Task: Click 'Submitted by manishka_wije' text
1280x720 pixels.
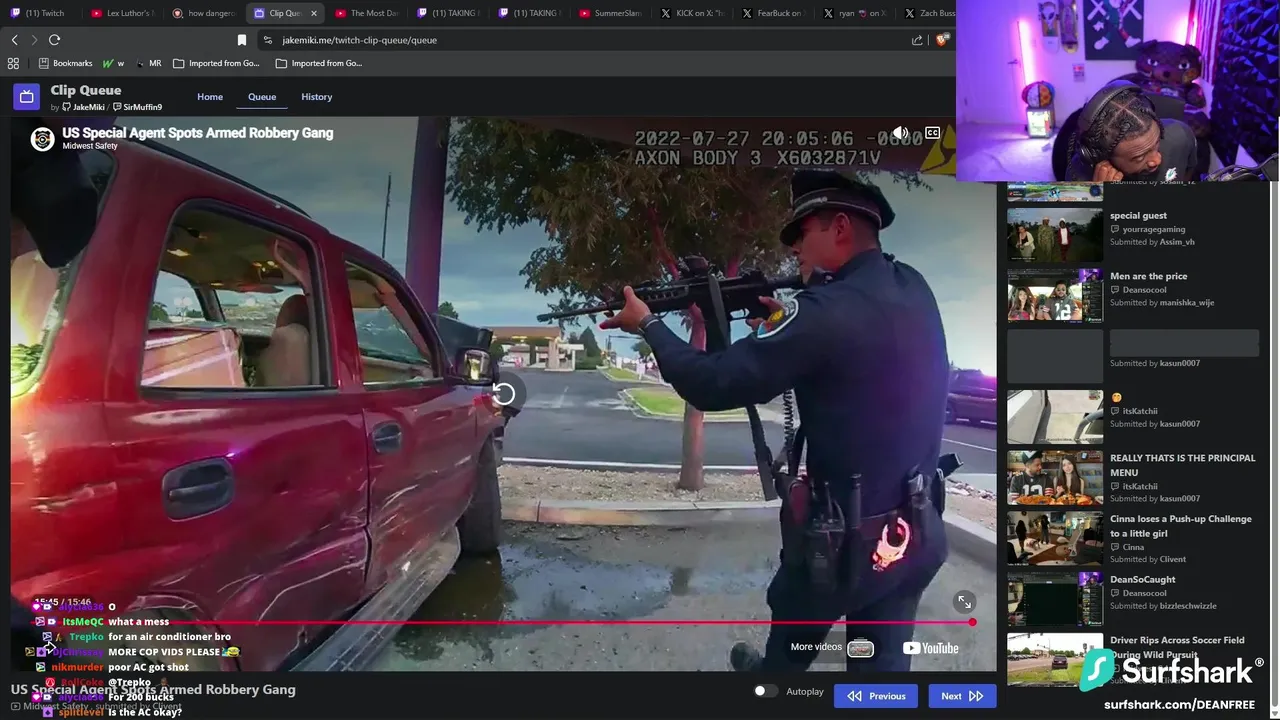Action: (x=1162, y=302)
